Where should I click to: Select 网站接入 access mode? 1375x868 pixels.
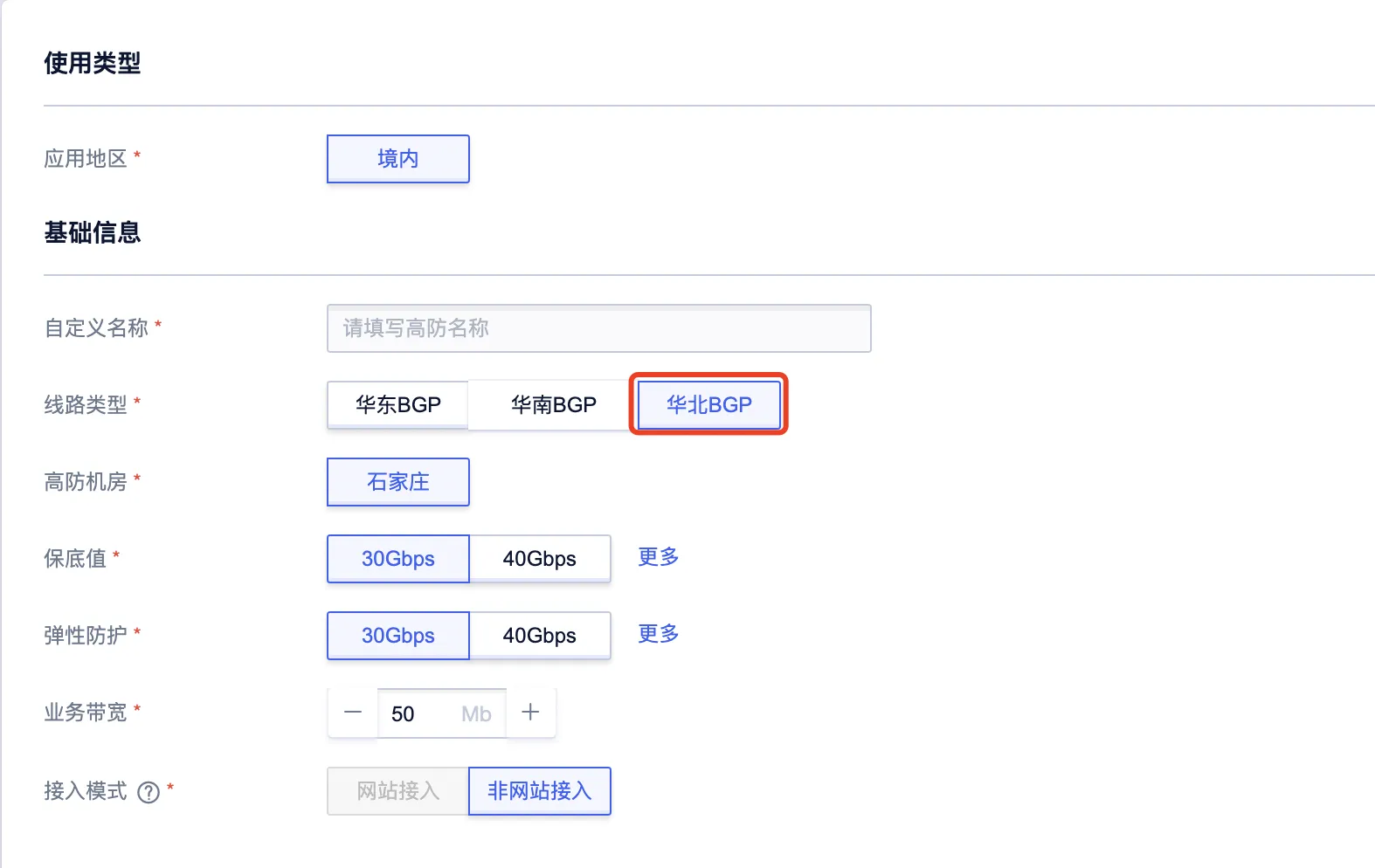(x=398, y=791)
